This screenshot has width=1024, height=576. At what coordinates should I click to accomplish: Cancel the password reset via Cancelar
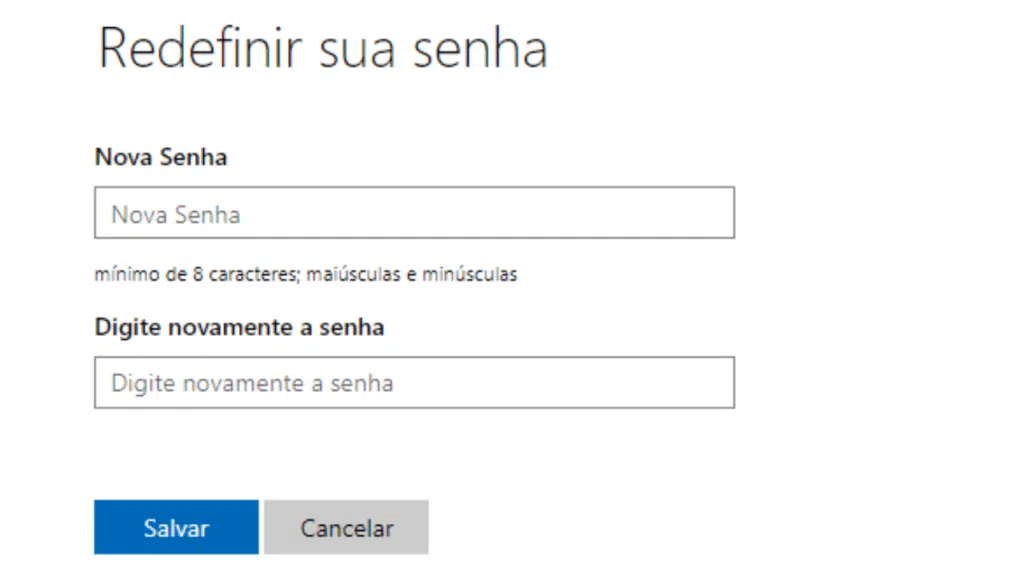pos(346,527)
